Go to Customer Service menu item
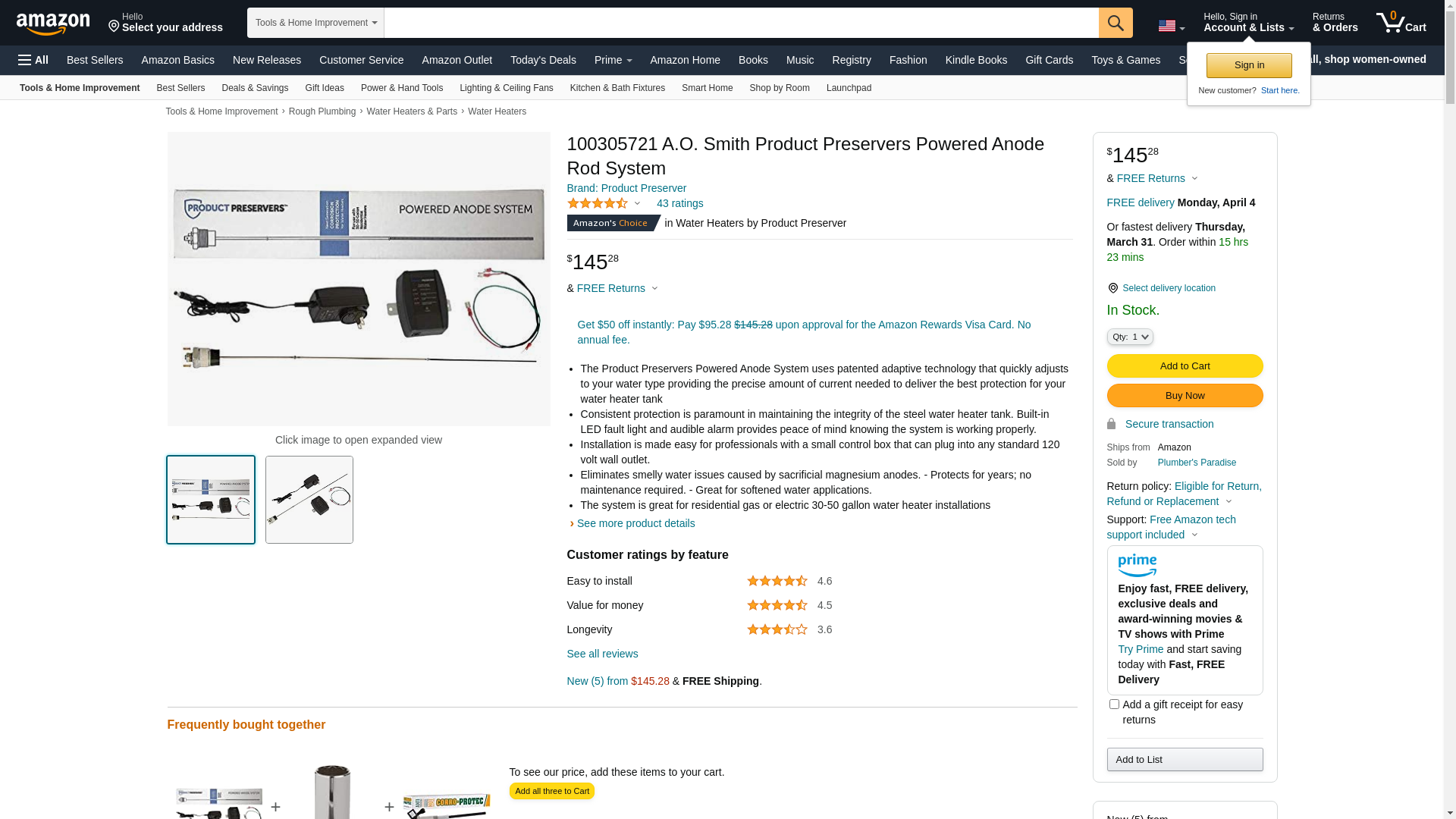This screenshot has width=1456, height=819. coord(361,60)
